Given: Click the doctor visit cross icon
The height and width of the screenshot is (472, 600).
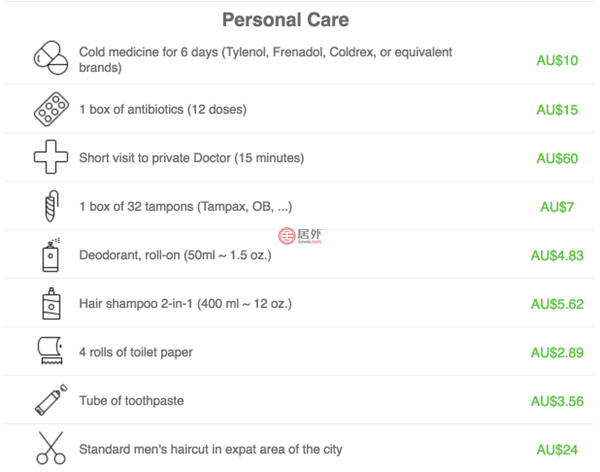Looking at the screenshot, I should tap(50, 157).
